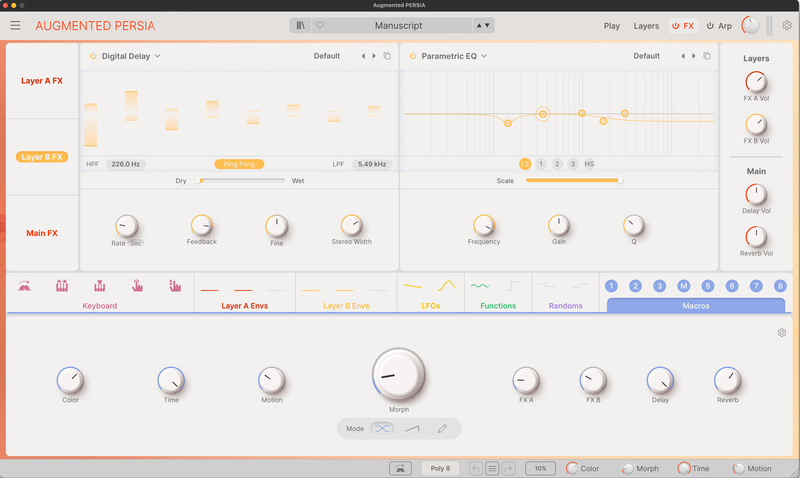Select crossfade morph mode icon
Viewport: 800px width, 478px height.
pyautogui.click(x=382, y=429)
